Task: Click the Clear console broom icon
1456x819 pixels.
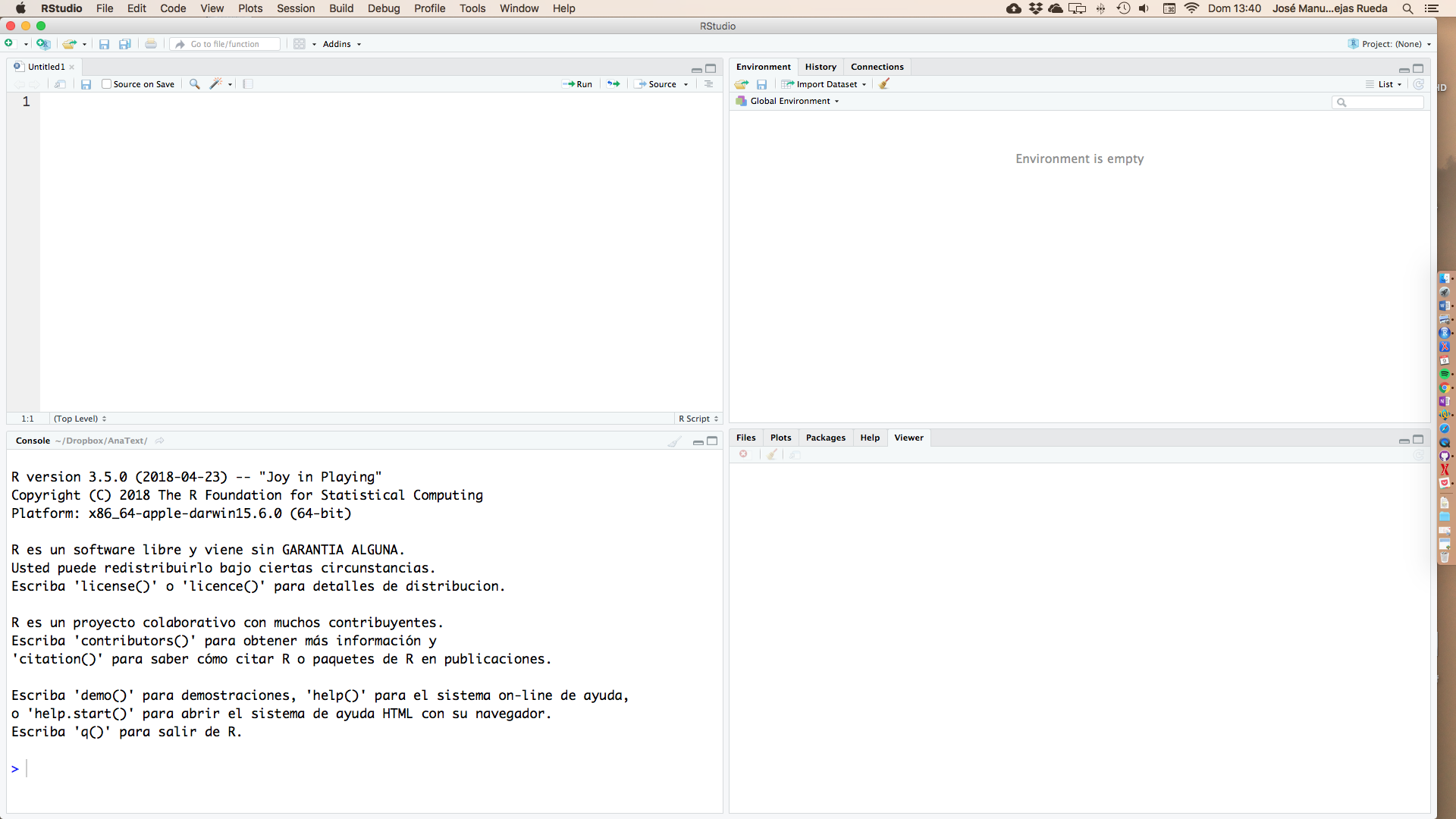Action: (674, 441)
